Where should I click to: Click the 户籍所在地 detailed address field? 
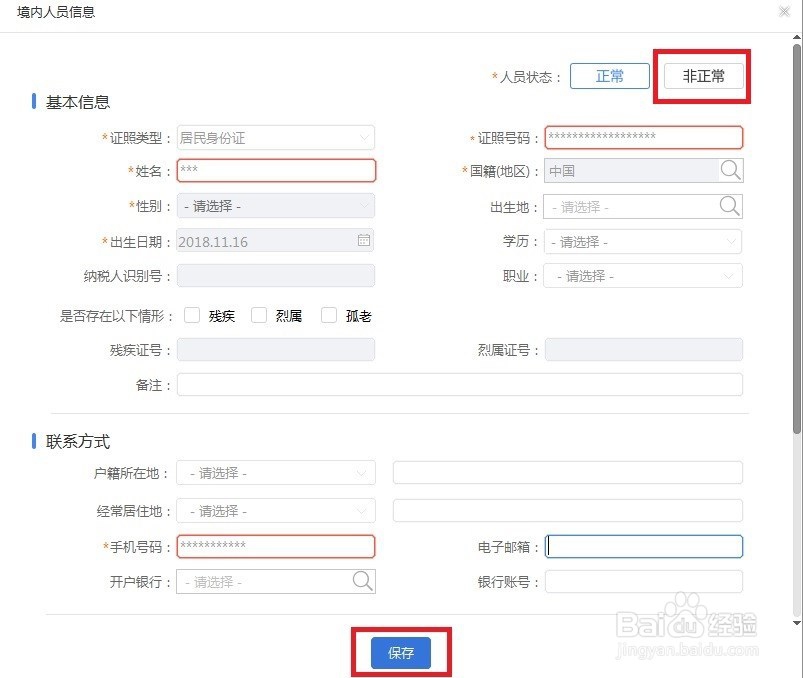click(567, 472)
